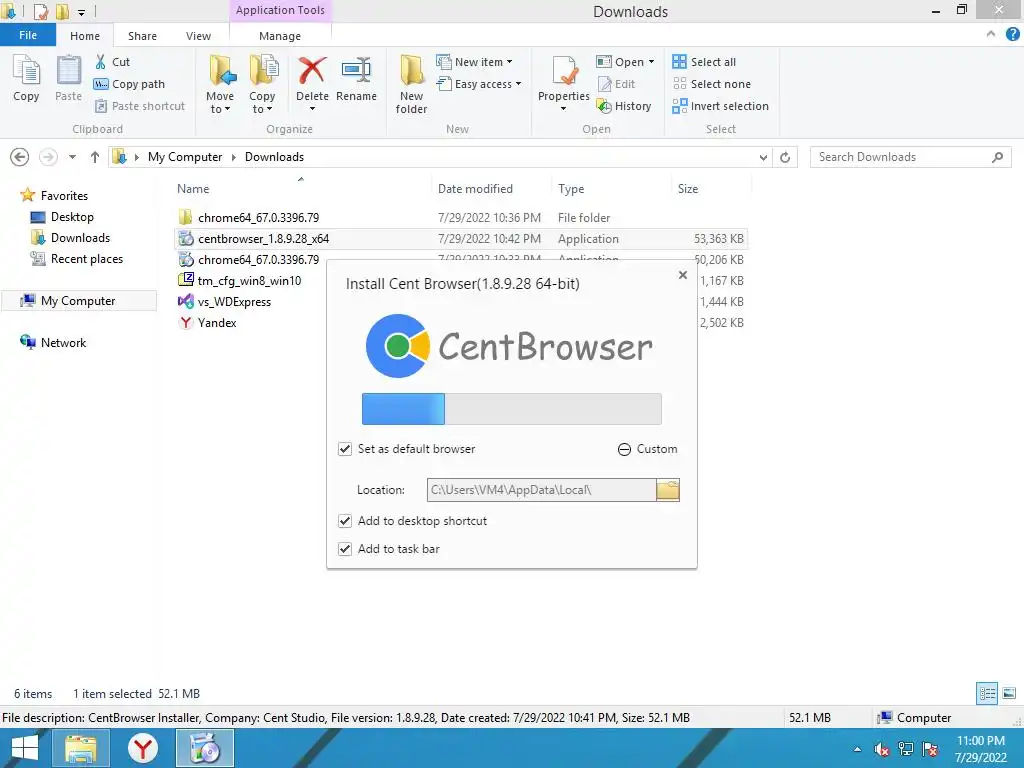This screenshot has height=768, width=1024.
Task: Select Network in the navigation pane
Action: [54, 343]
